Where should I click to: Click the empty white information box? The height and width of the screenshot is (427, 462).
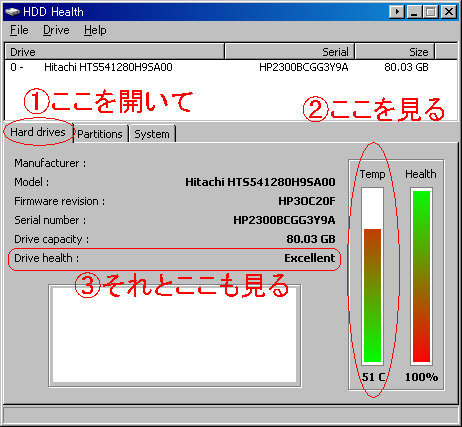175,336
